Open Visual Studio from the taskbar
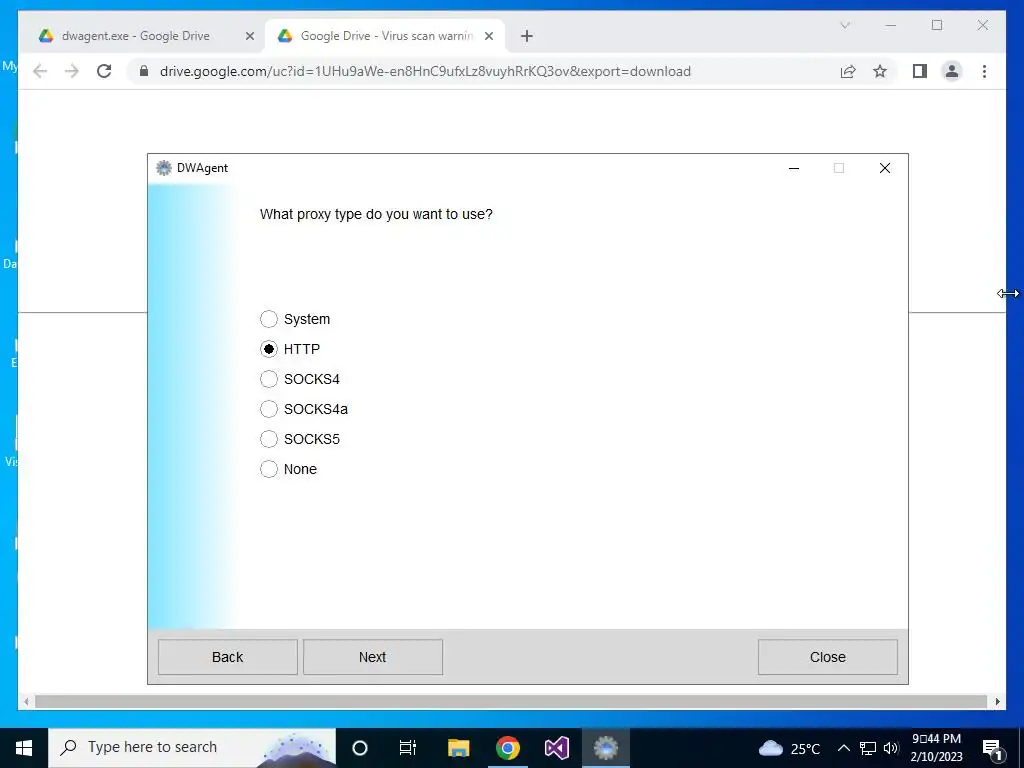The height and width of the screenshot is (768, 1024). 557,748
